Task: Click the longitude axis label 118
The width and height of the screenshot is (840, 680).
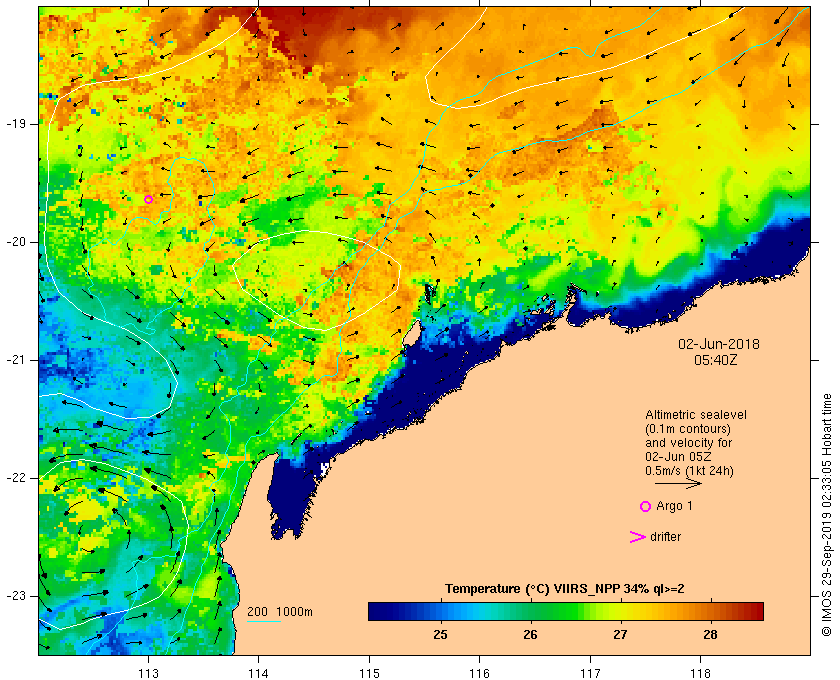Action: coord(701,674)
